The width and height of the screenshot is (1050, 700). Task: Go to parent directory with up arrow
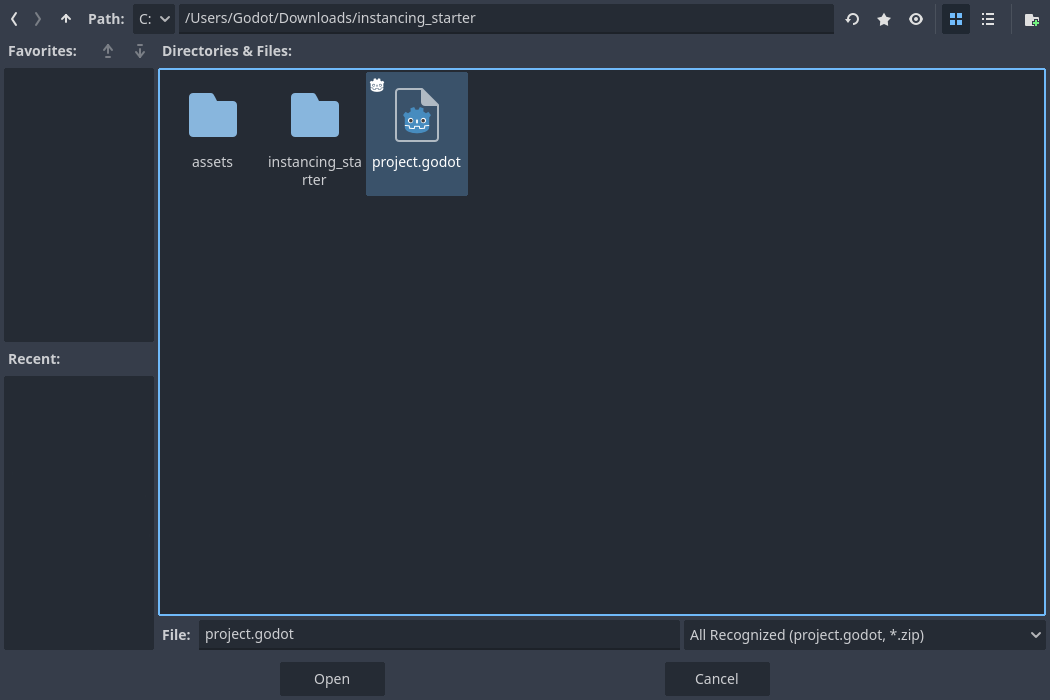(x=65, y=18)
